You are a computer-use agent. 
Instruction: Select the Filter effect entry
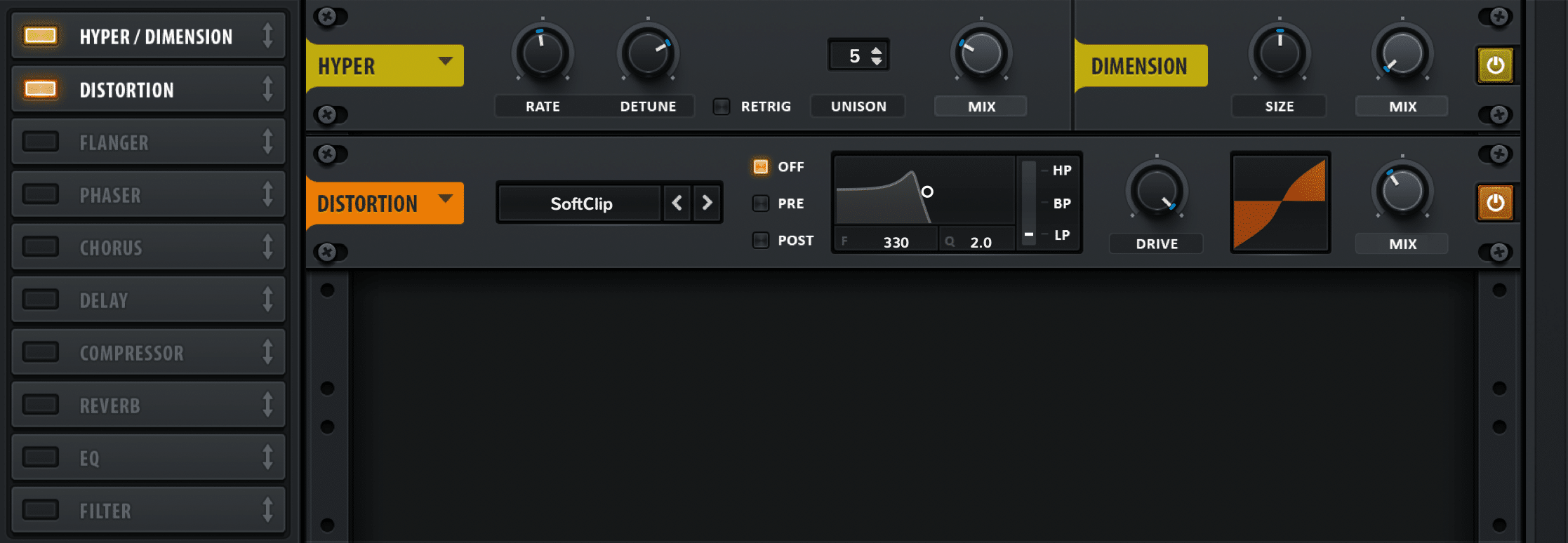point(149,510)
